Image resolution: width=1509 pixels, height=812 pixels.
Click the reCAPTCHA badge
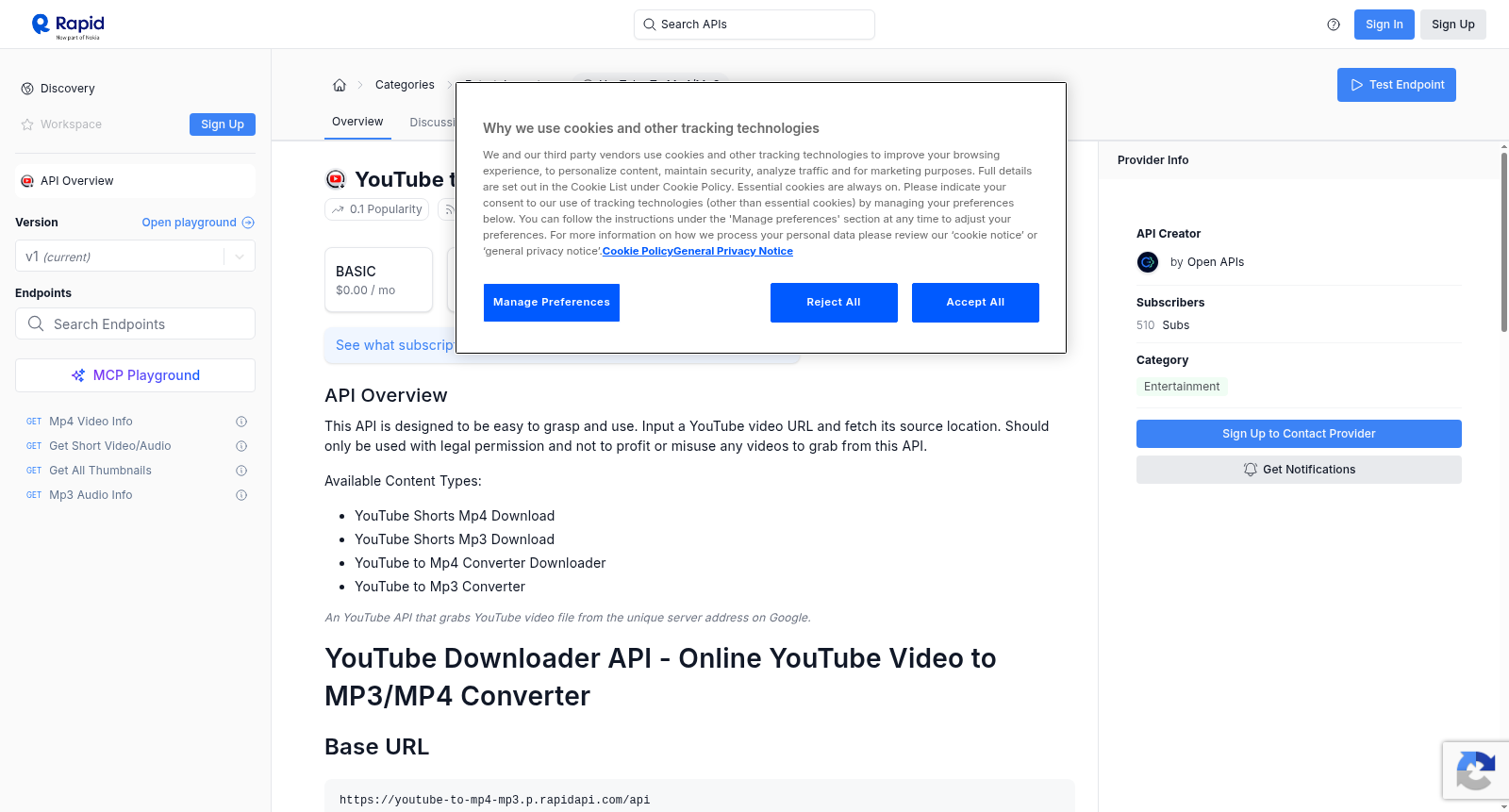[x=1475, y=771]
